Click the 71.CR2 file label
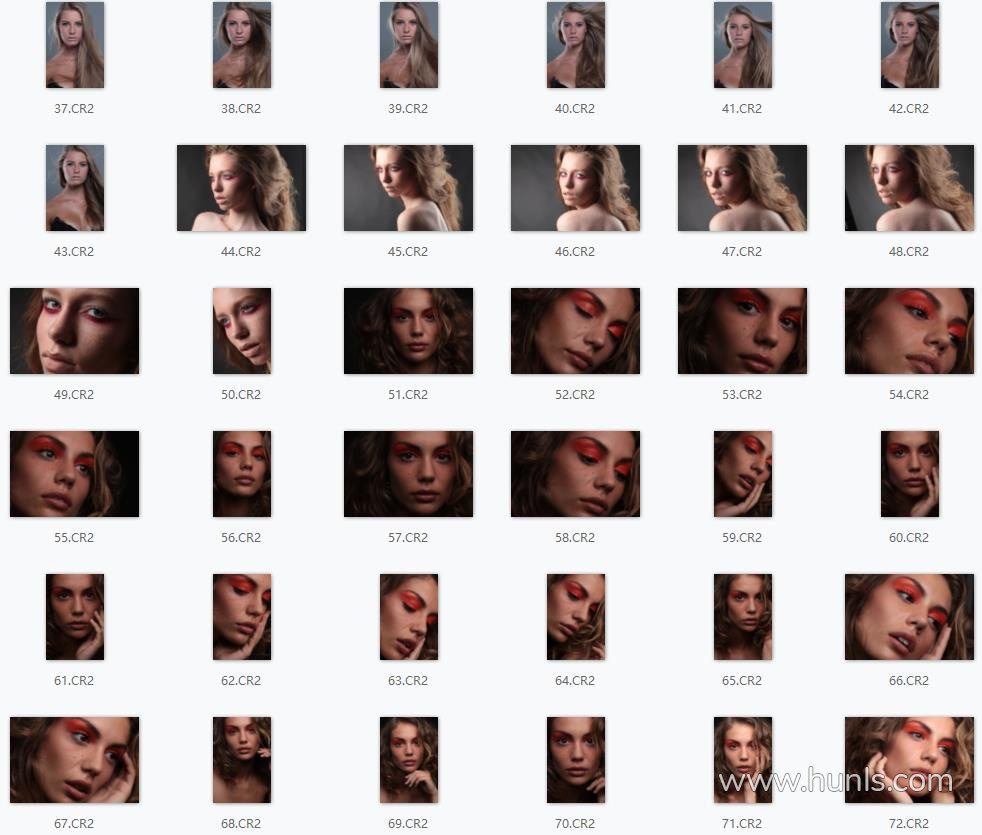 tap(742, 824)
